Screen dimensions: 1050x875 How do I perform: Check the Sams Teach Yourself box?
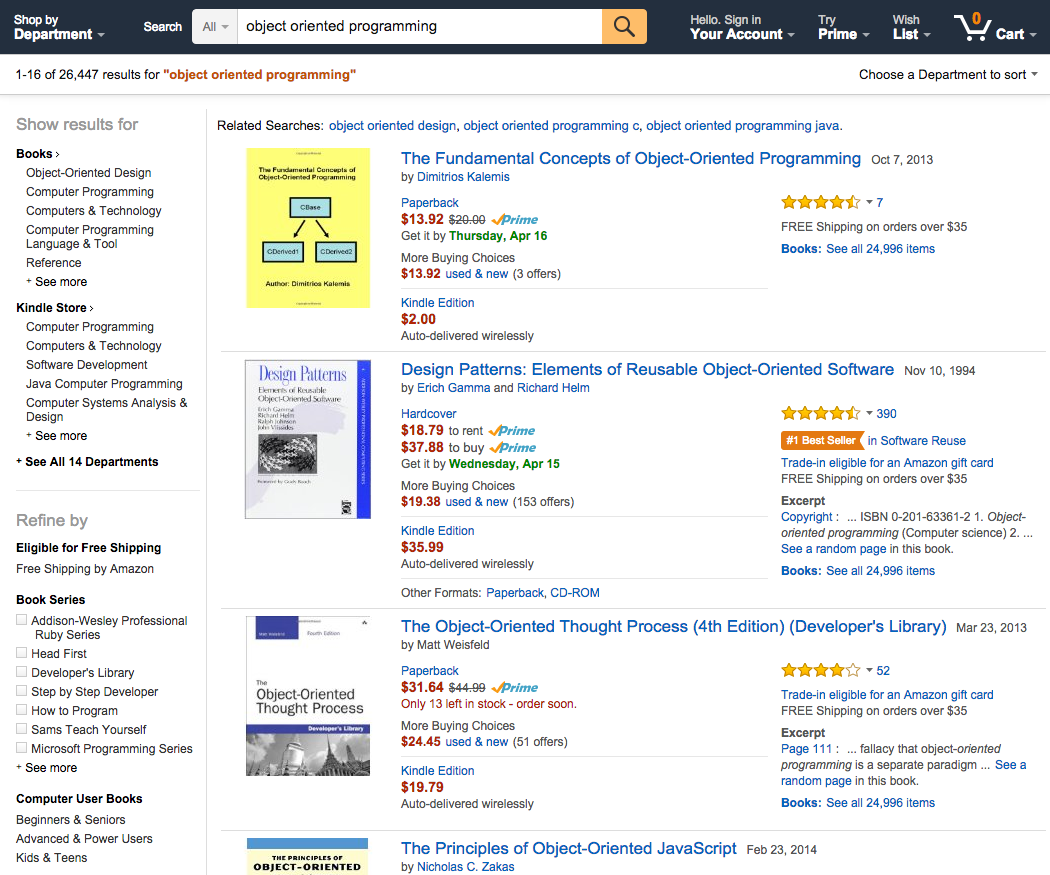[21, 728]
